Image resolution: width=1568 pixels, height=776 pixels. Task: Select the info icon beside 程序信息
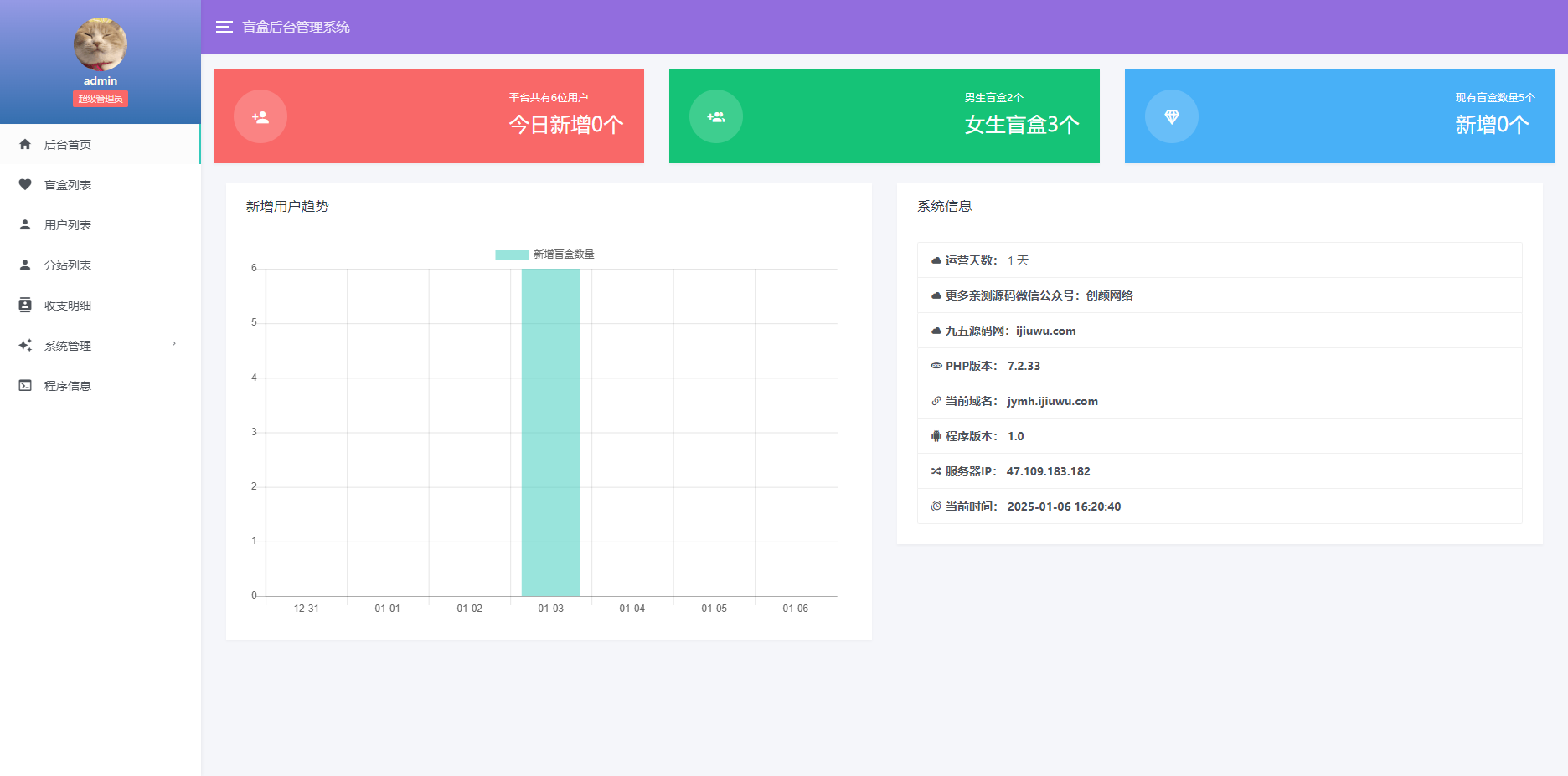tap(25, 385)
